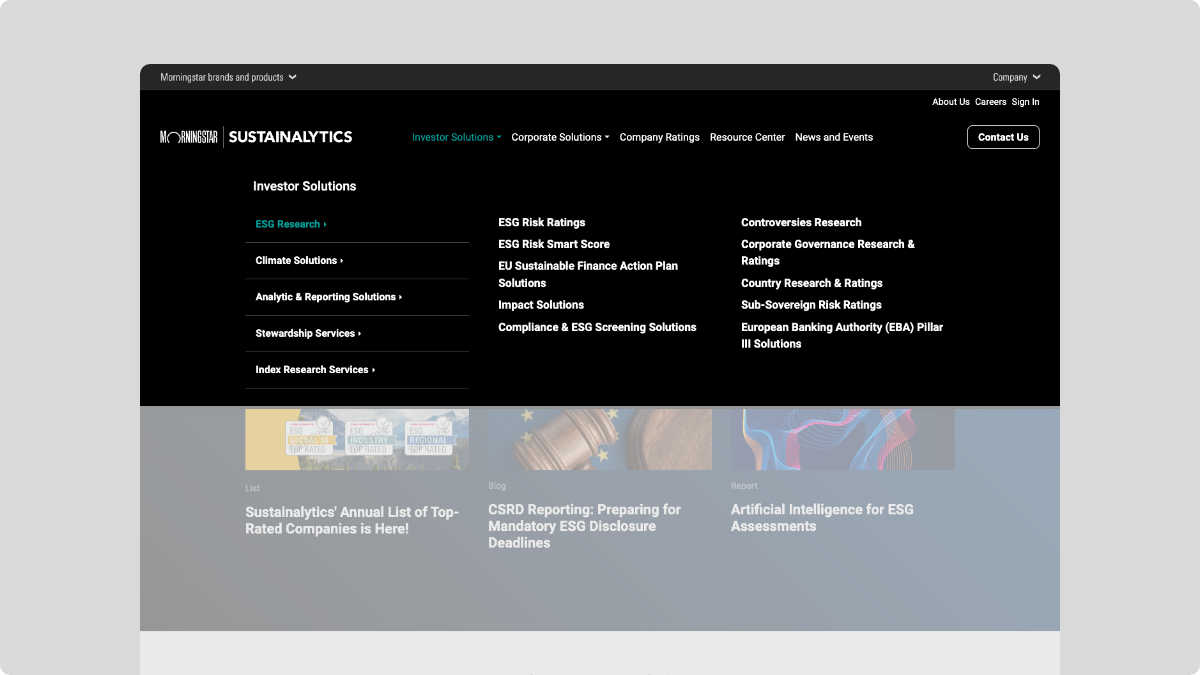
Task: Navigate to Company Ratings
Action: pos(659,137)
